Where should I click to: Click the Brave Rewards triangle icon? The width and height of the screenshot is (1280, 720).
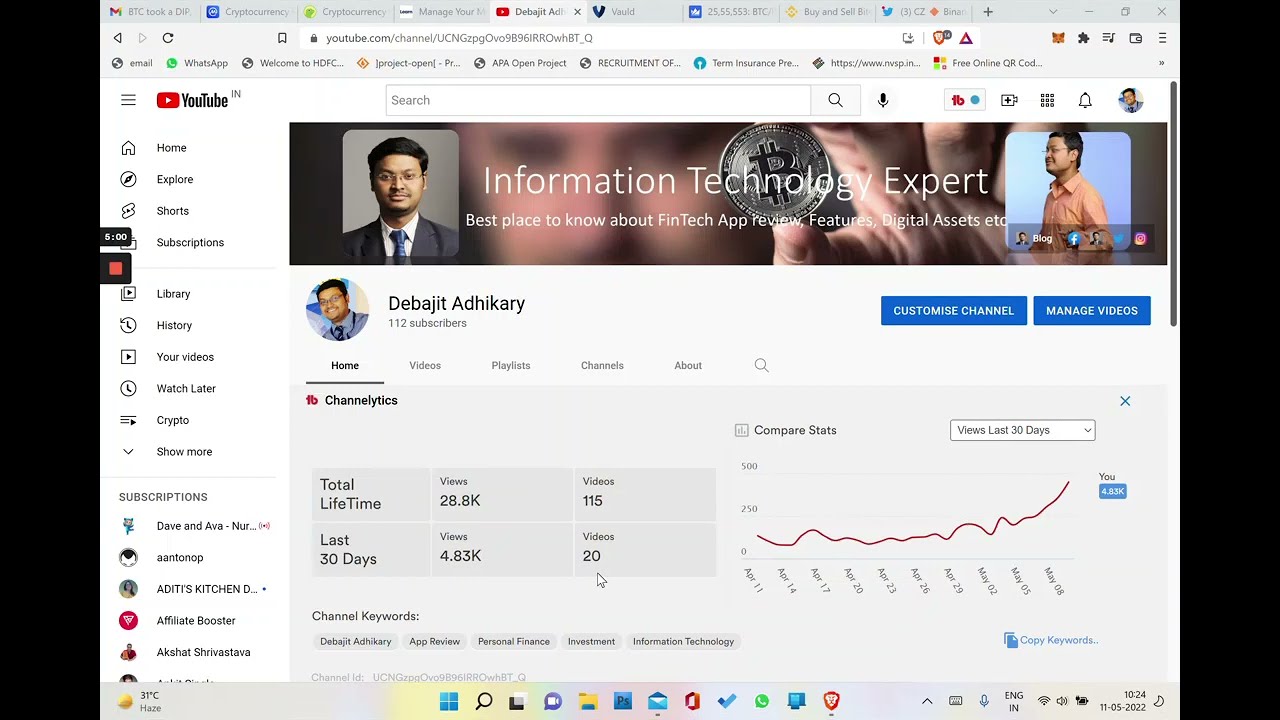tap(966, 38)
